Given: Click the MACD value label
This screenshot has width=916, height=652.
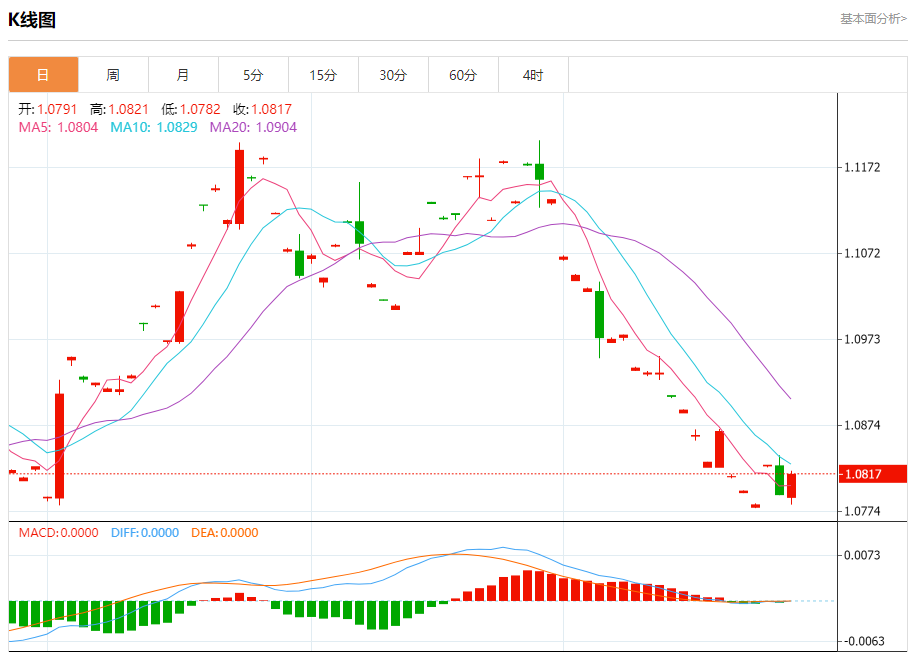Looking at the screenshot, I should 58,533.
